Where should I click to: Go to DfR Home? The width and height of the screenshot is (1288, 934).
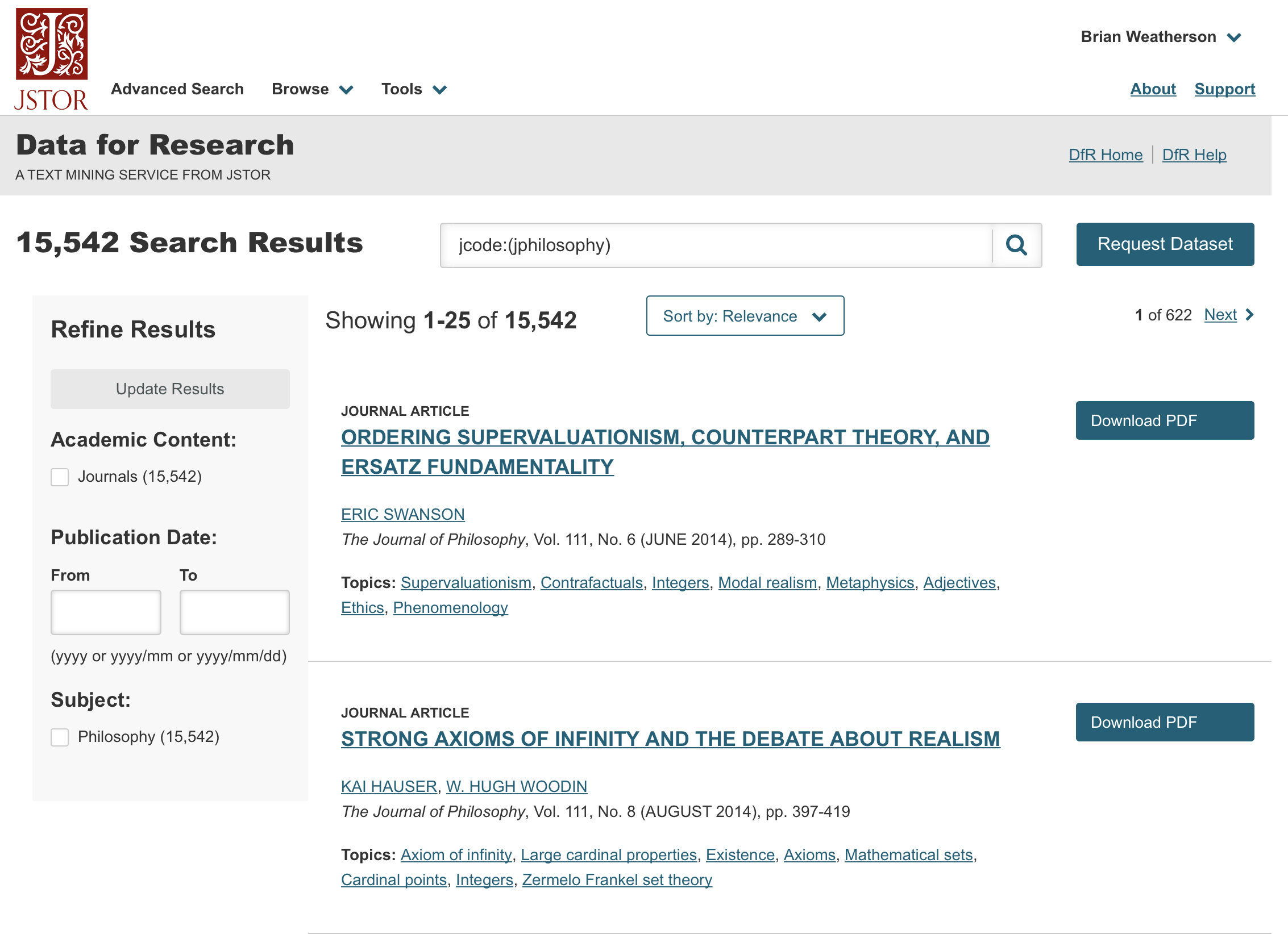click(1106, 155)
